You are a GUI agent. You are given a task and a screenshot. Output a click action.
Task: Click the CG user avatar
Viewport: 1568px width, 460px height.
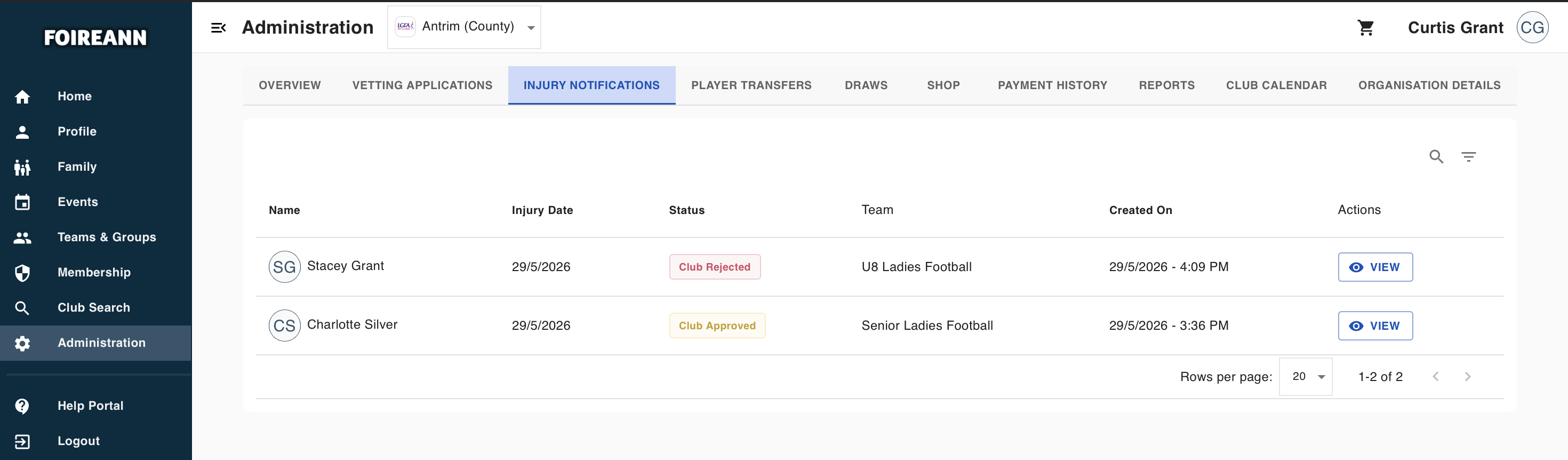[1532, 27]
